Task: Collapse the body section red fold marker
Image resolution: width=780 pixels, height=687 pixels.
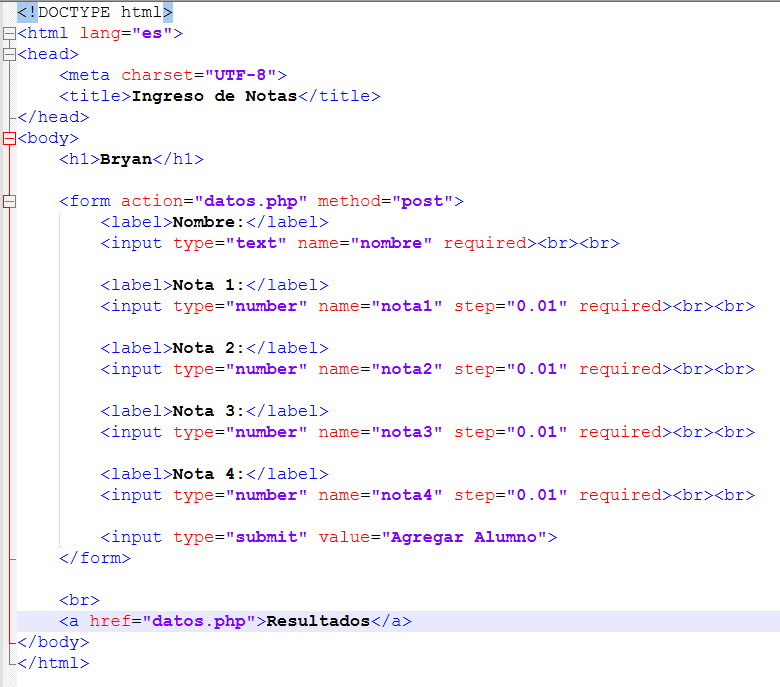Action: click(x=9, y=138)
